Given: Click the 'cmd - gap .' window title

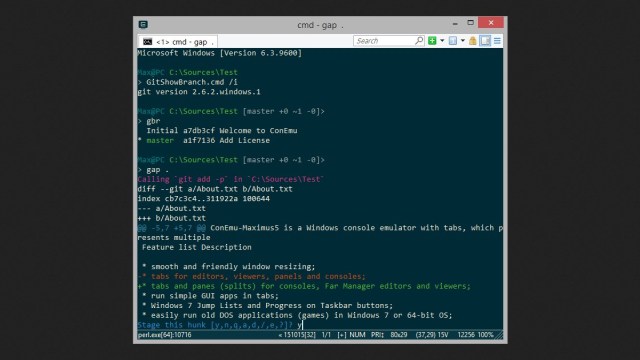Looking at the screenshot, I should [x=320, y=25].
